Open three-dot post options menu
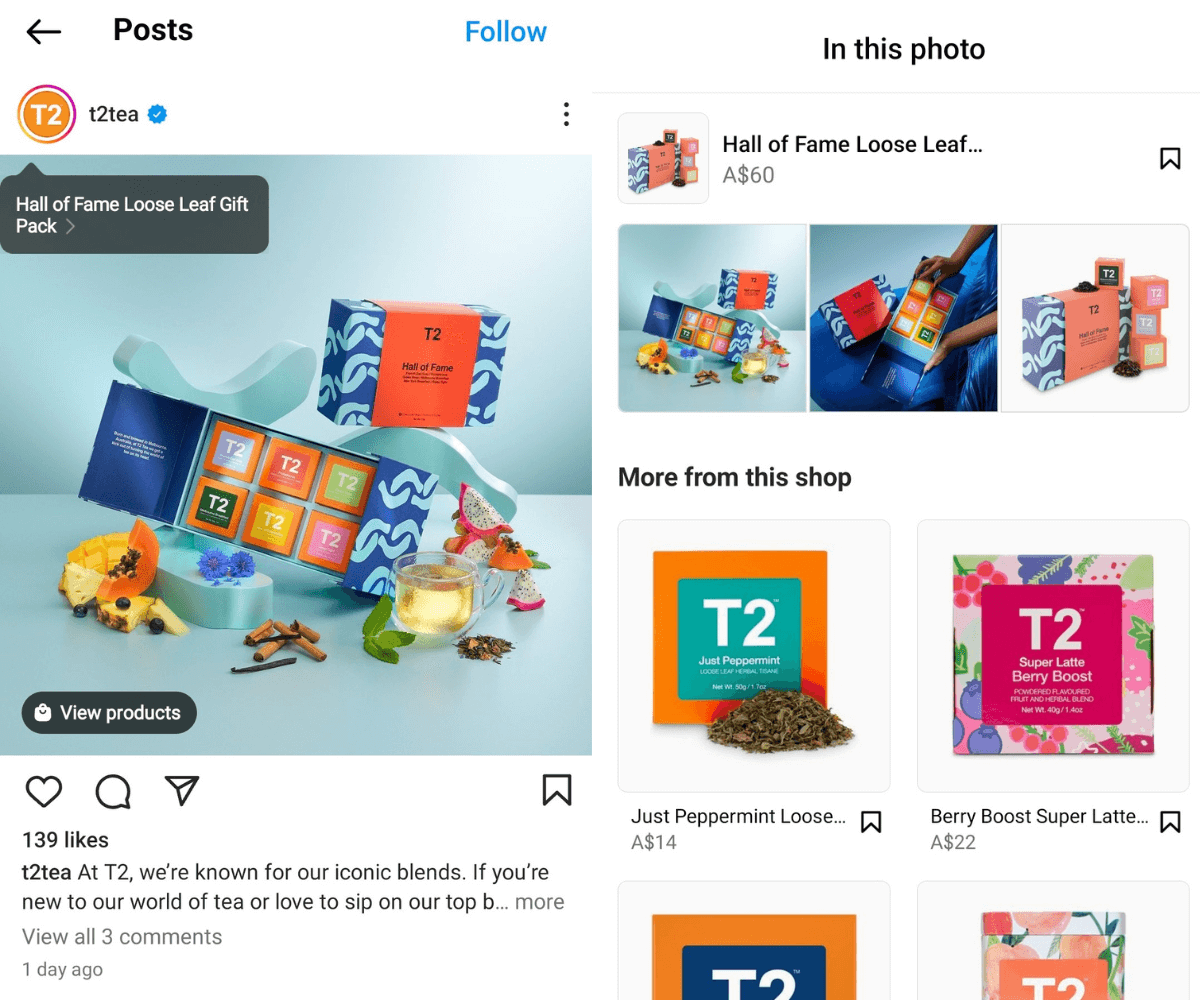 click(x=566, y=114)
